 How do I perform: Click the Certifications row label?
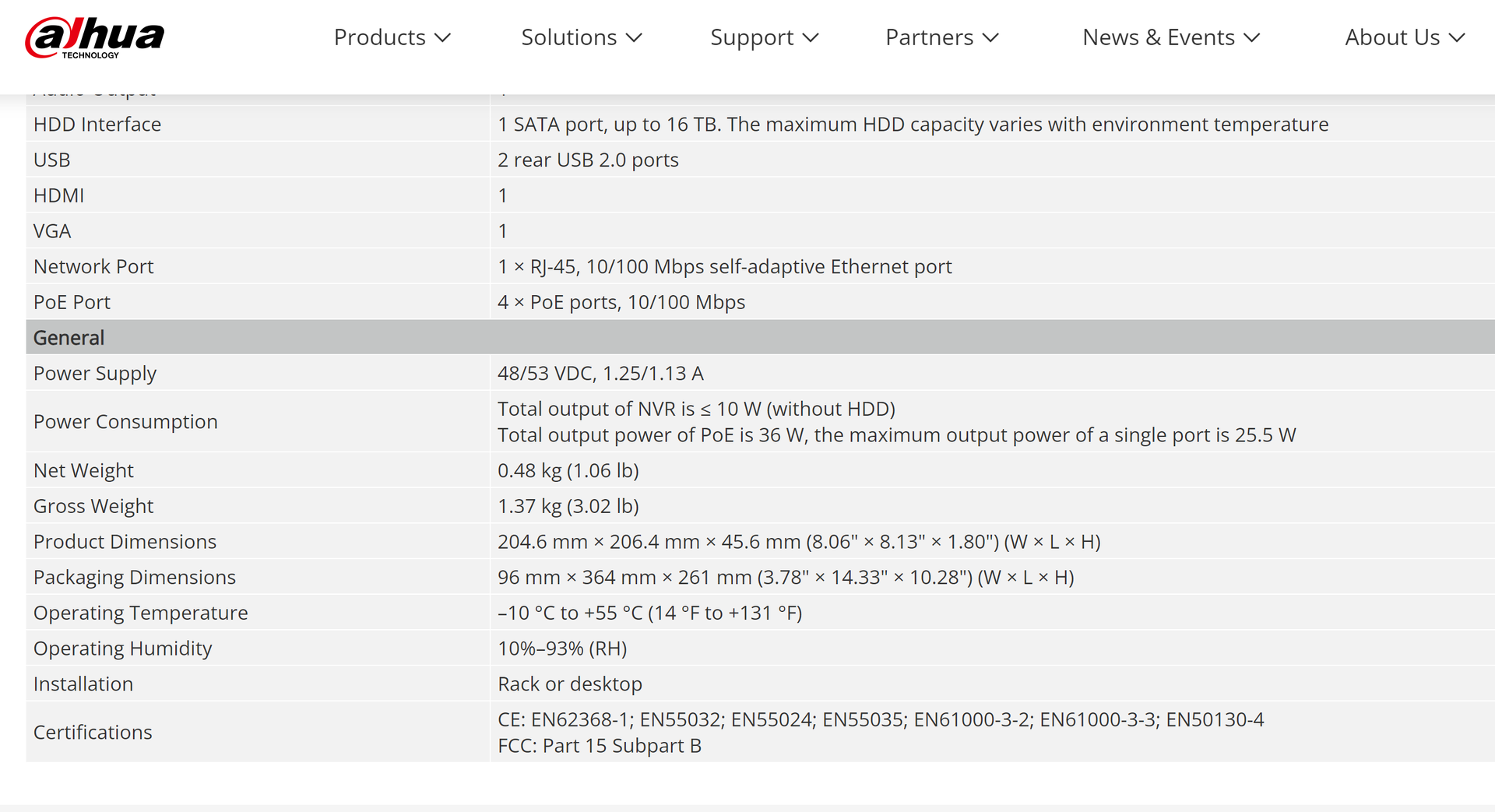93,733
